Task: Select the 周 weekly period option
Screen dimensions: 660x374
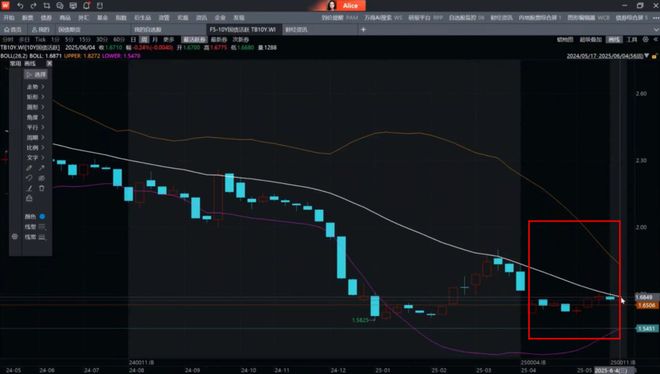Action: [x=144, y=40]
